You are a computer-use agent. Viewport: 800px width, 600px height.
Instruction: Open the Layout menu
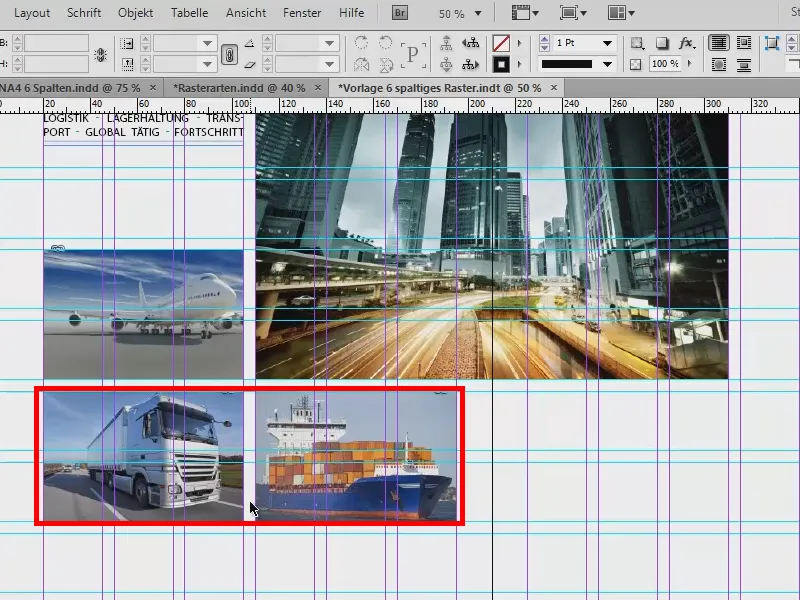(32, 13)
